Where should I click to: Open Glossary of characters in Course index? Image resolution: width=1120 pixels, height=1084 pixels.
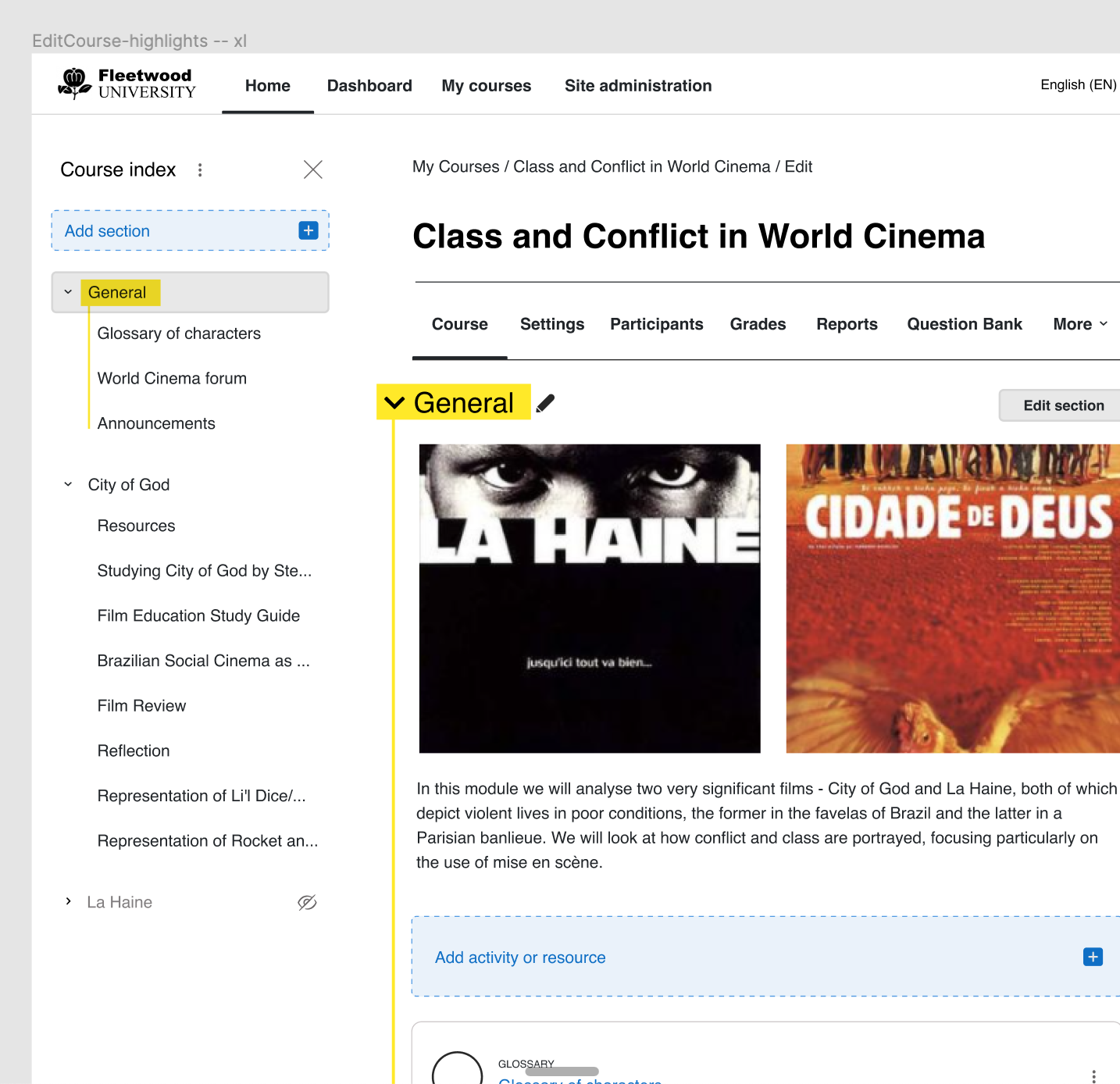click(x=179, y=333)
